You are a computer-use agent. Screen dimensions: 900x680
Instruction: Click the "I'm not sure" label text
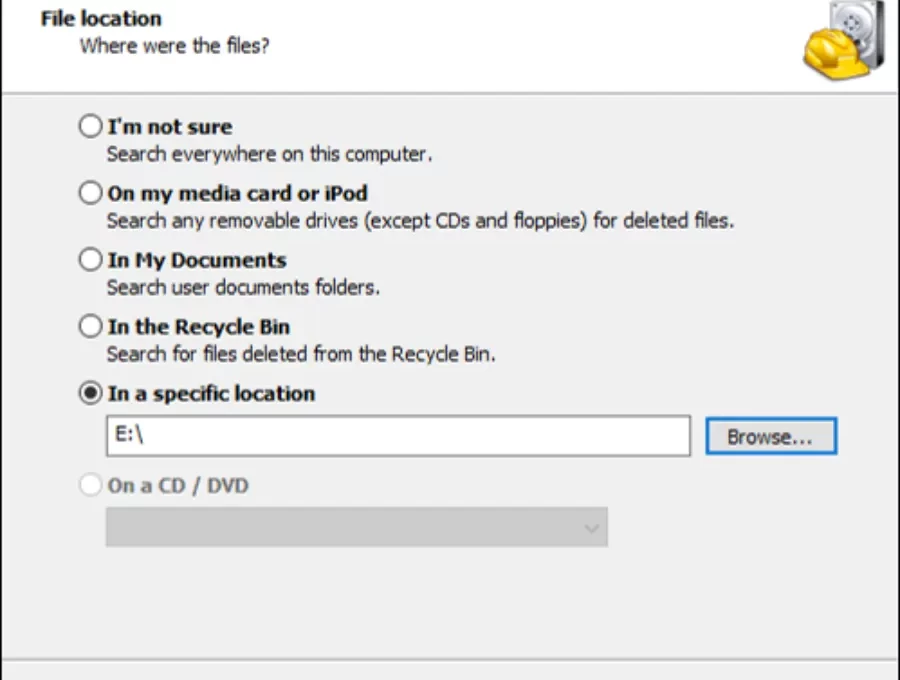[170, 127]
